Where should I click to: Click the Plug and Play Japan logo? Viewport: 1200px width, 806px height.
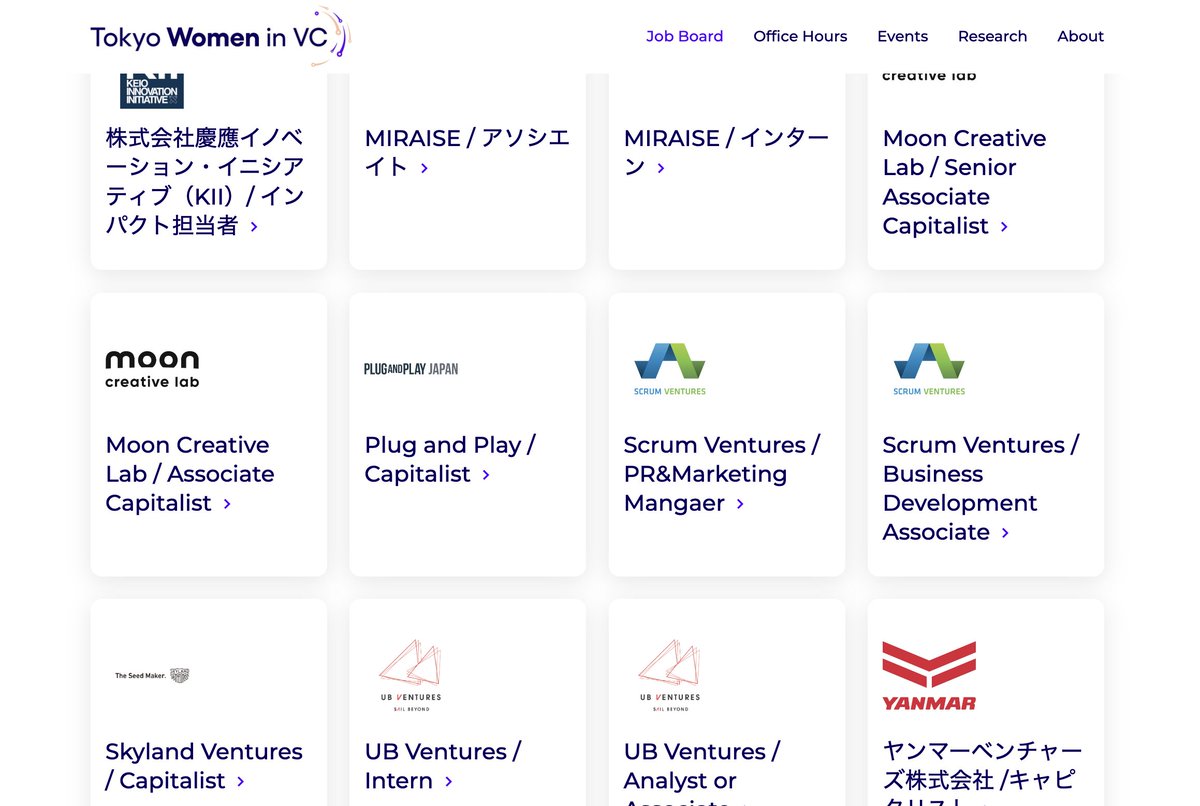tap(411, 369)
